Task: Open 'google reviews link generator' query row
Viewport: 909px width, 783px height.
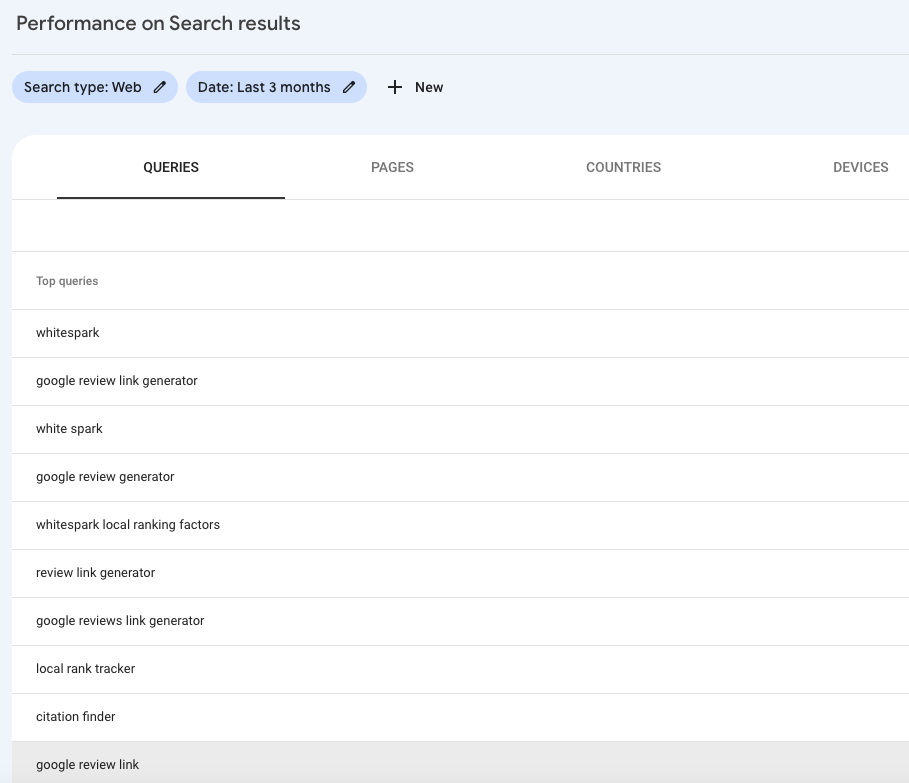Action: click(120, 621)
